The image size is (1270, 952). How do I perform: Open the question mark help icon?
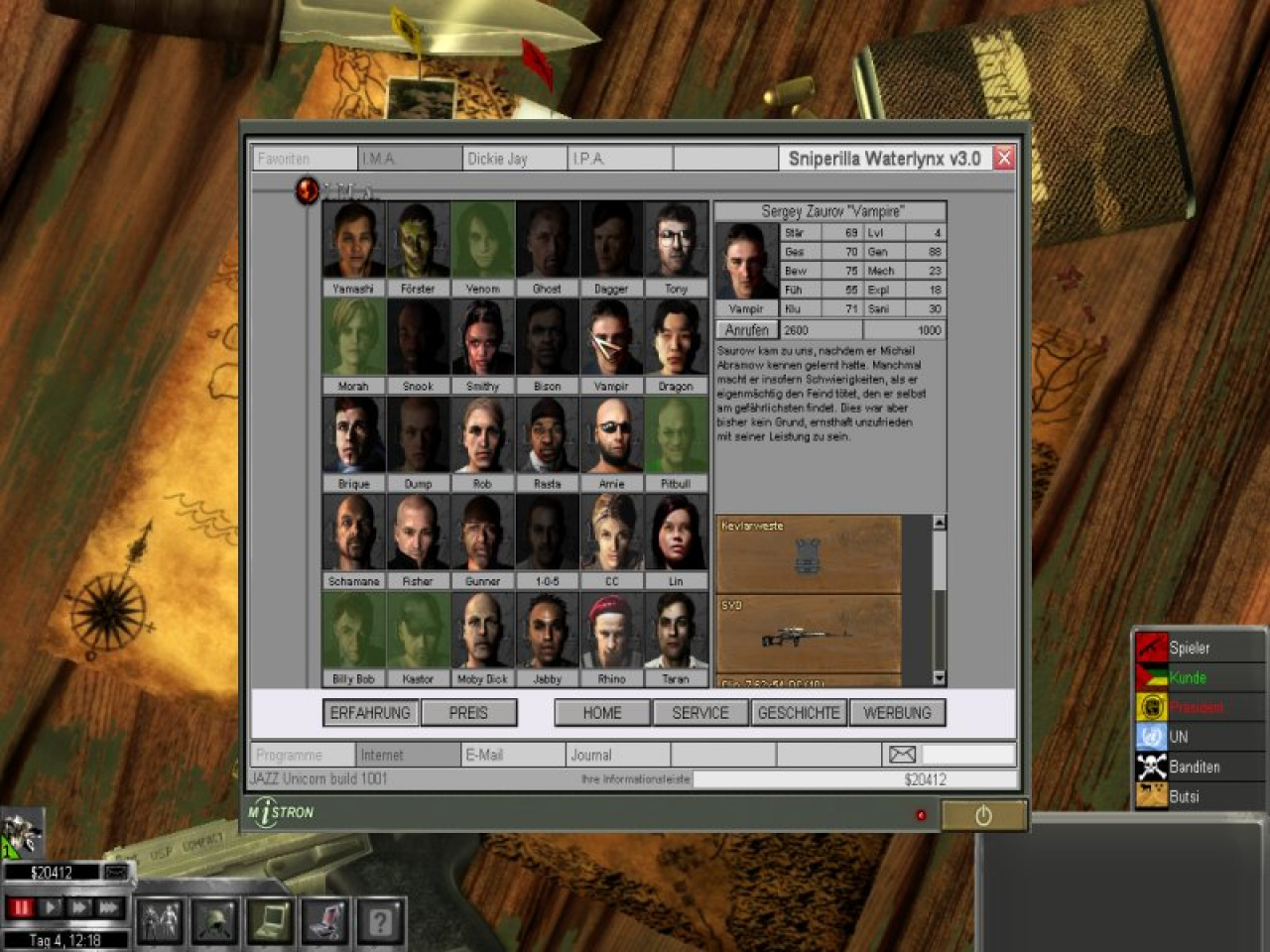[x=381, y=921]
